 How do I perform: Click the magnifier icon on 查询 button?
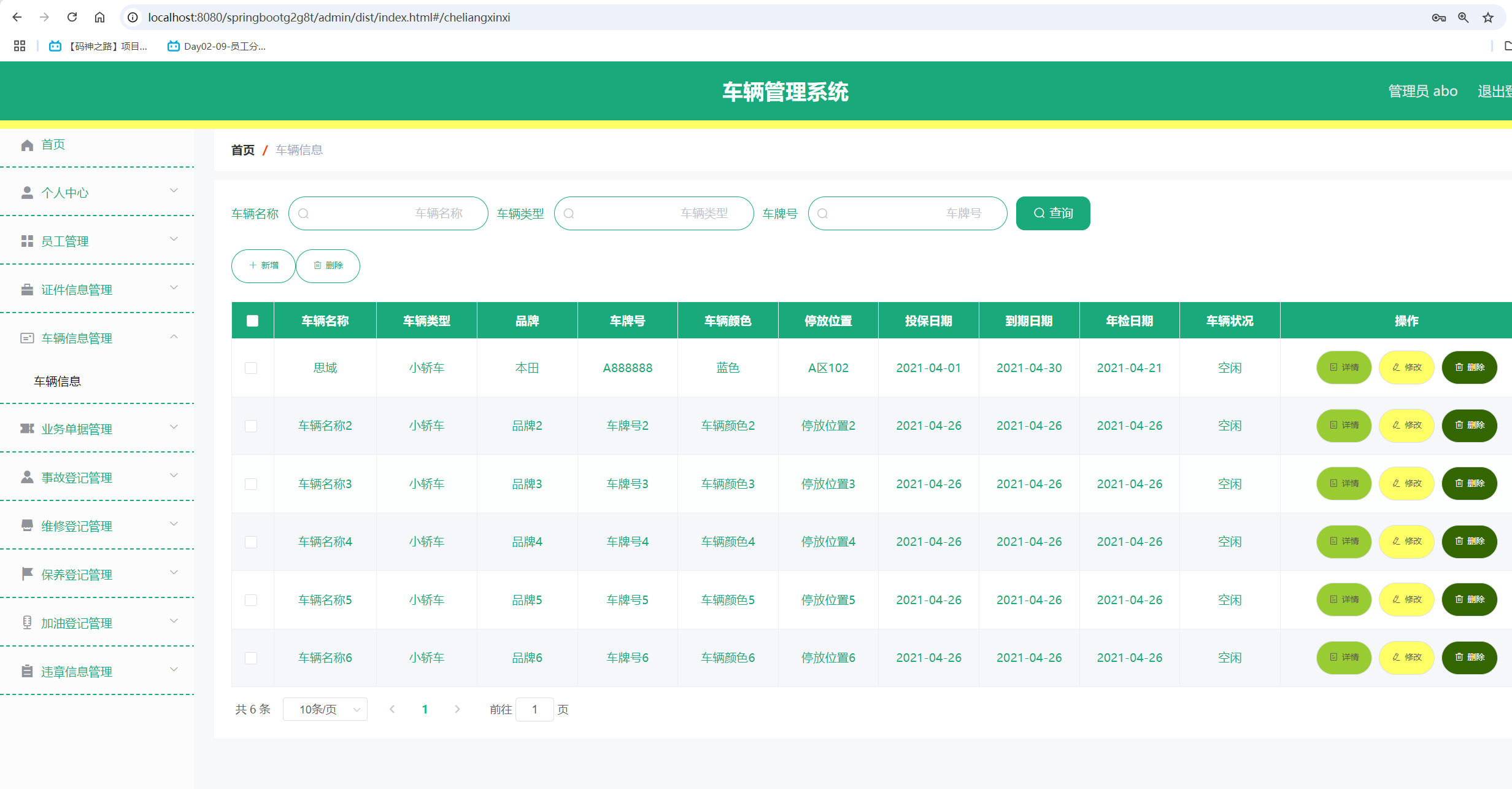[1038, 213]
